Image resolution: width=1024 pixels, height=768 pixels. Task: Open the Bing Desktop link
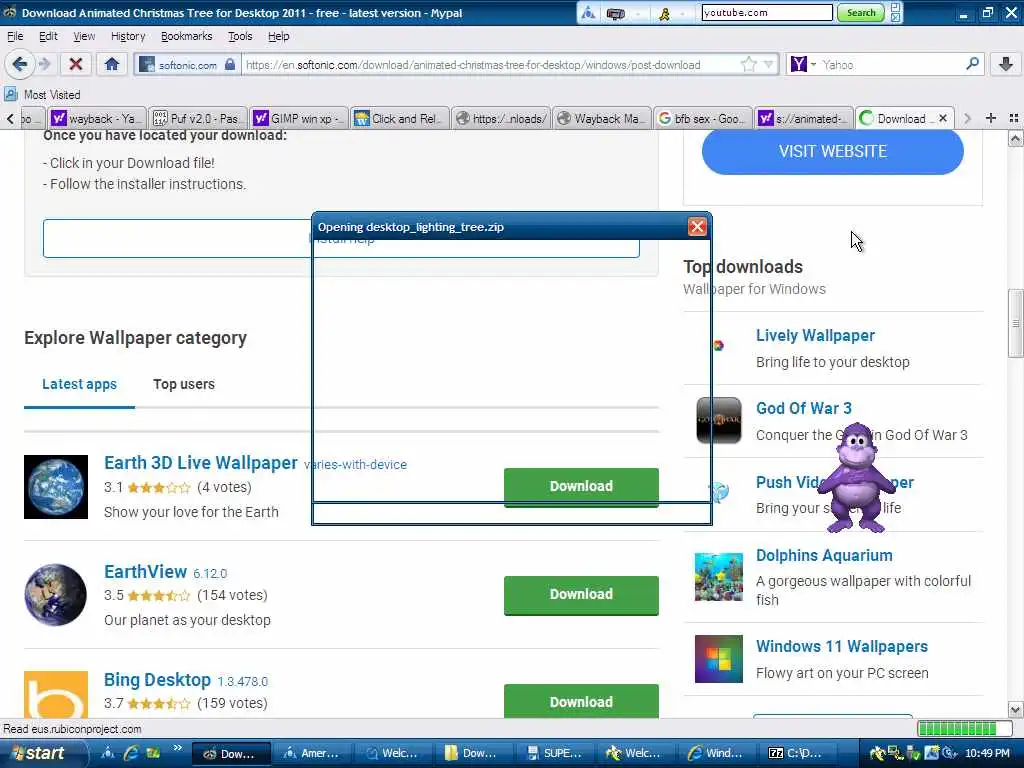[x=157, y=680]
